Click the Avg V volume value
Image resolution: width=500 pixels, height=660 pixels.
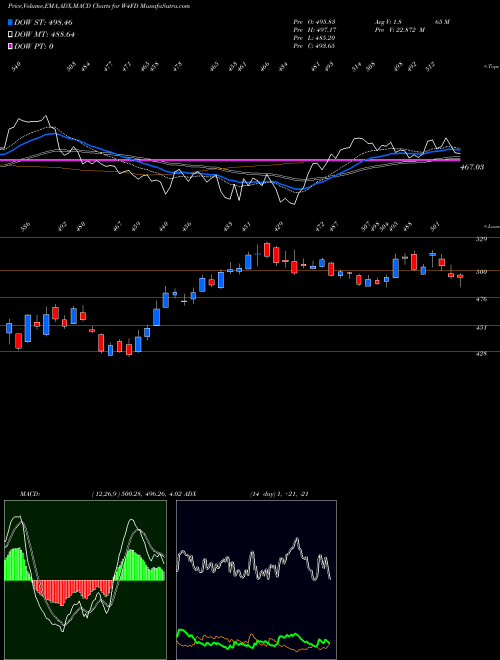389,22
